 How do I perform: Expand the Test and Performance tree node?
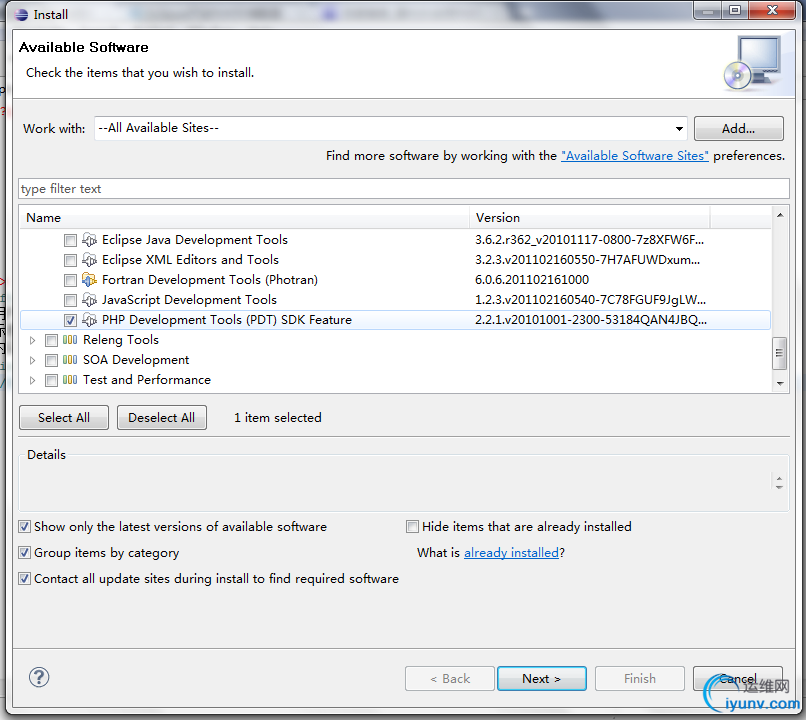click(x=32, y=380)
